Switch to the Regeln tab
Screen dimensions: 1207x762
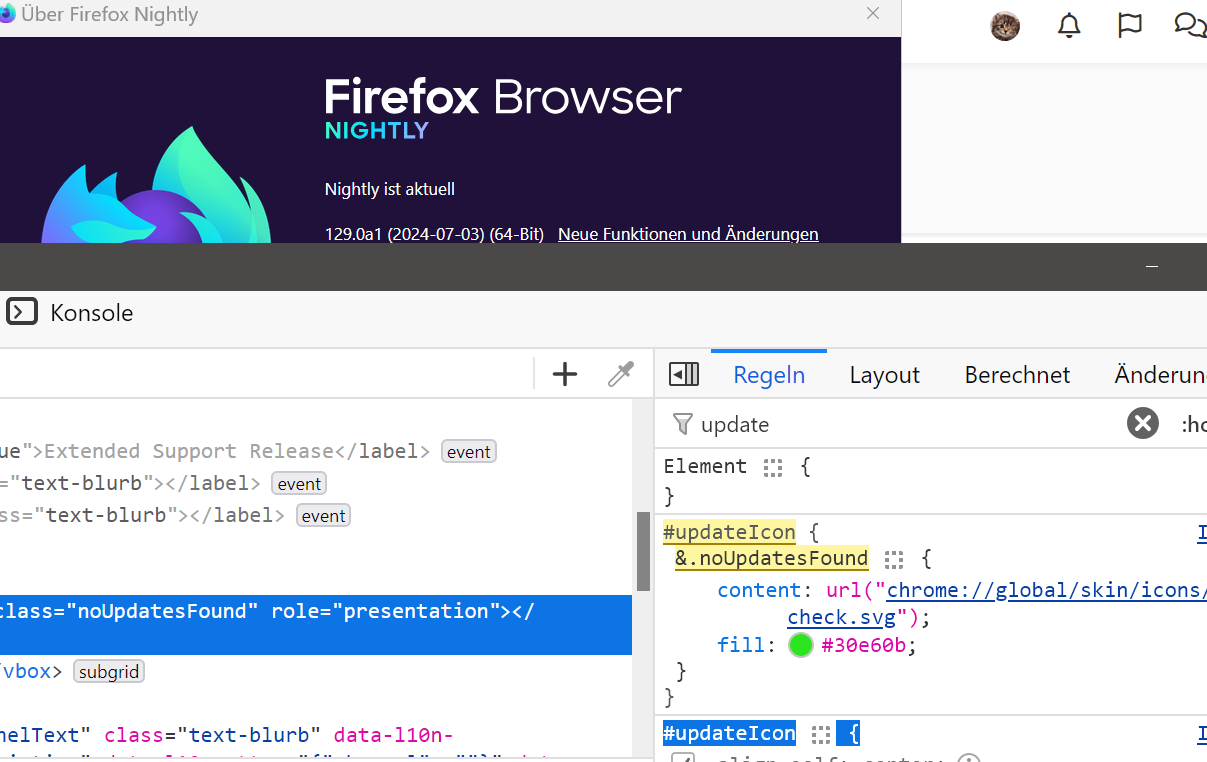click(x=769, y=375)
